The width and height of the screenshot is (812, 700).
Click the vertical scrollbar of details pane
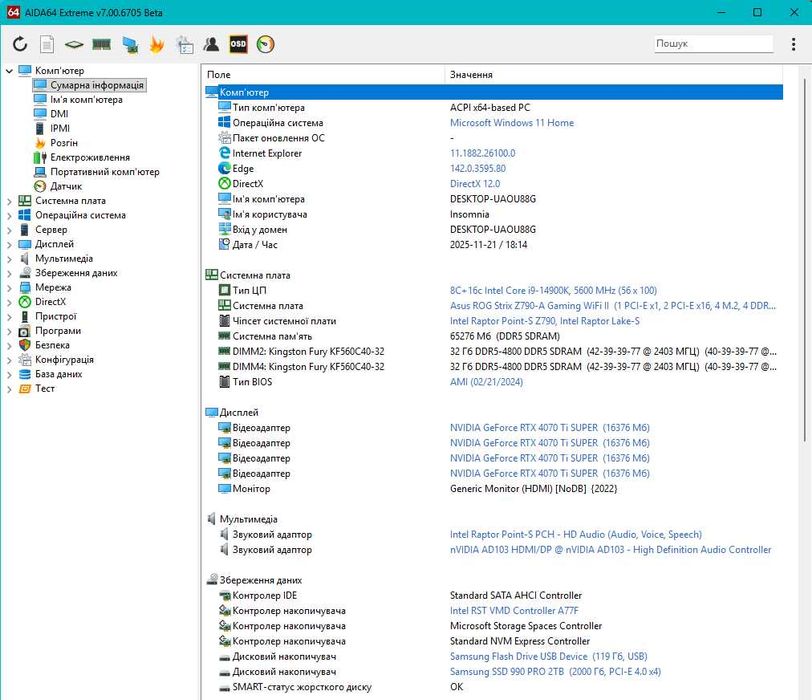pos(804,260)
